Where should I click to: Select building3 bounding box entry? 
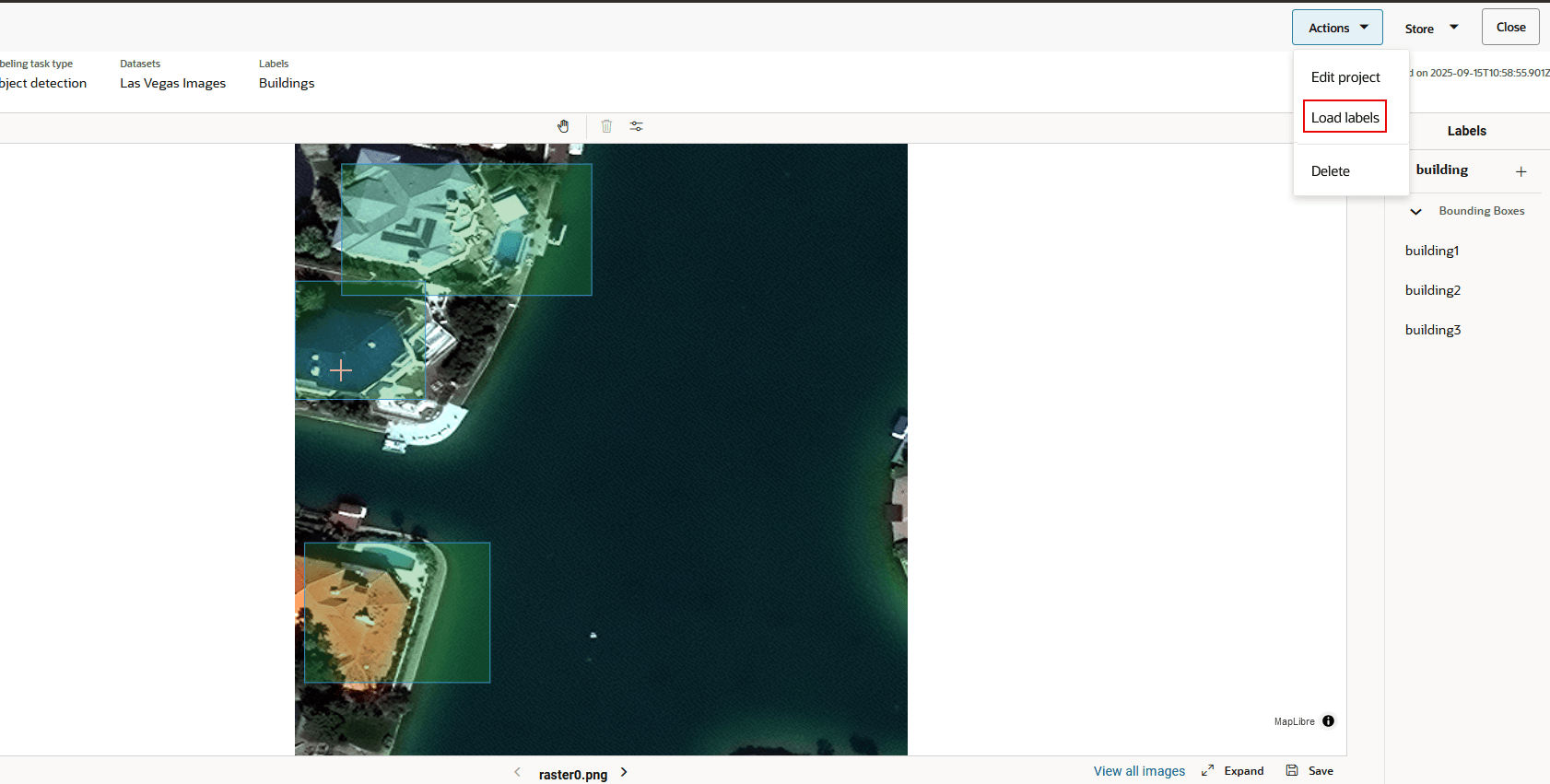point(1433,330)
